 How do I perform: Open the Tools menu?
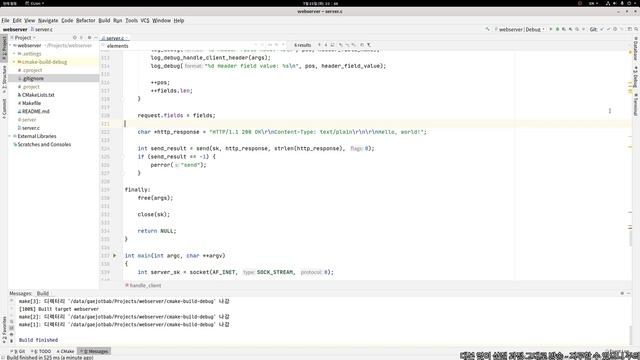(131, 20)
